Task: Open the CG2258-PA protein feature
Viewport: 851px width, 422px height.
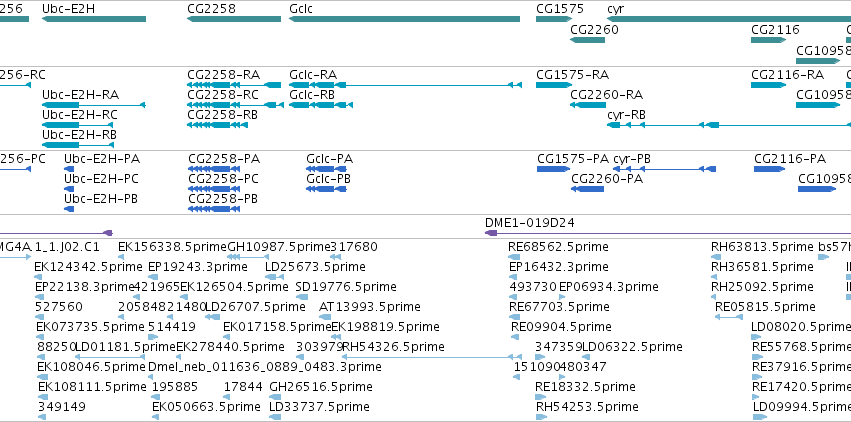Action: 214,169
